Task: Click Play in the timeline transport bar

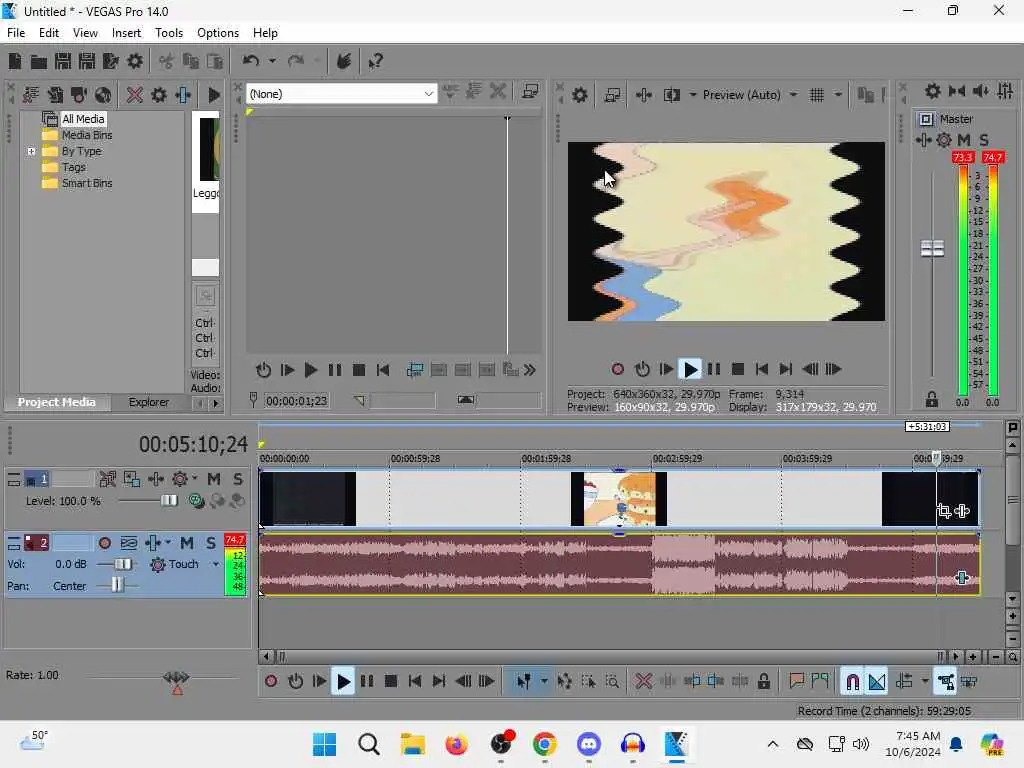Action: [x=343, y=682]
